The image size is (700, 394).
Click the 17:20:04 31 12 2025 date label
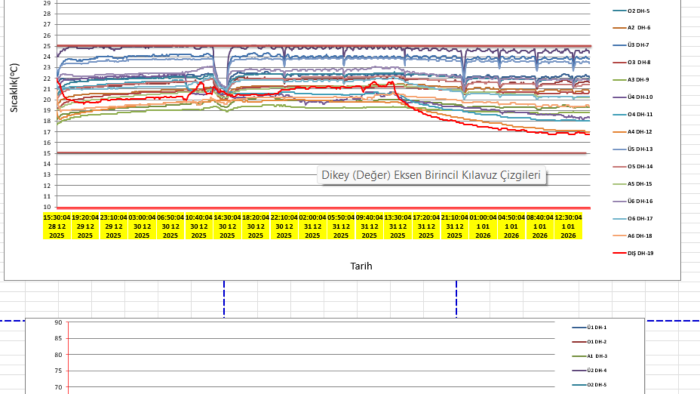[x=426, y=226]
